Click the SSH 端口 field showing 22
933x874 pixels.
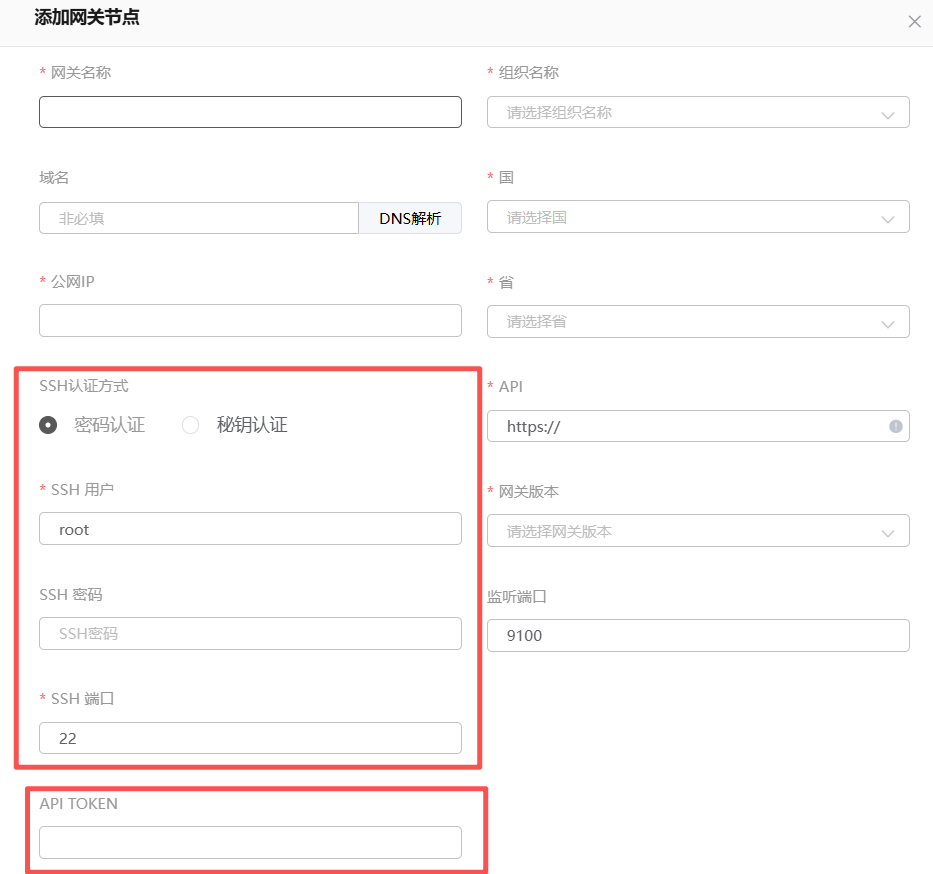[x=250, y=738]
